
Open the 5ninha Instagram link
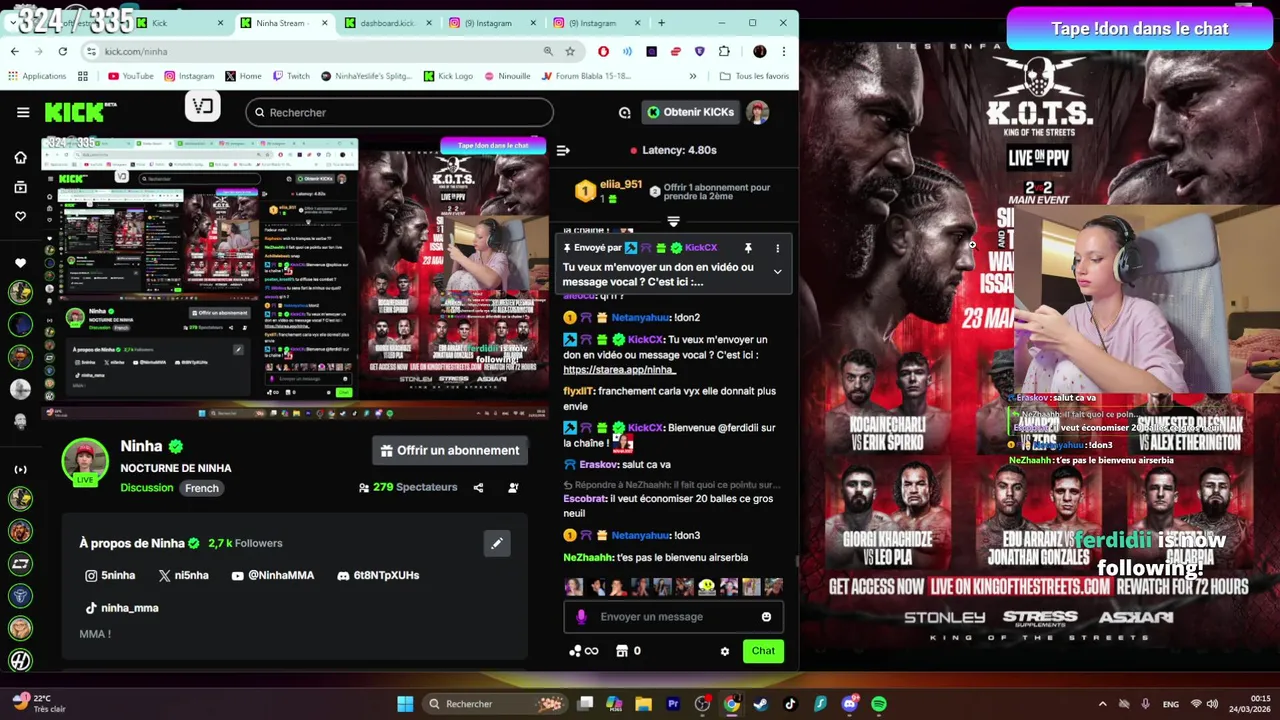(x=110, y=575)
